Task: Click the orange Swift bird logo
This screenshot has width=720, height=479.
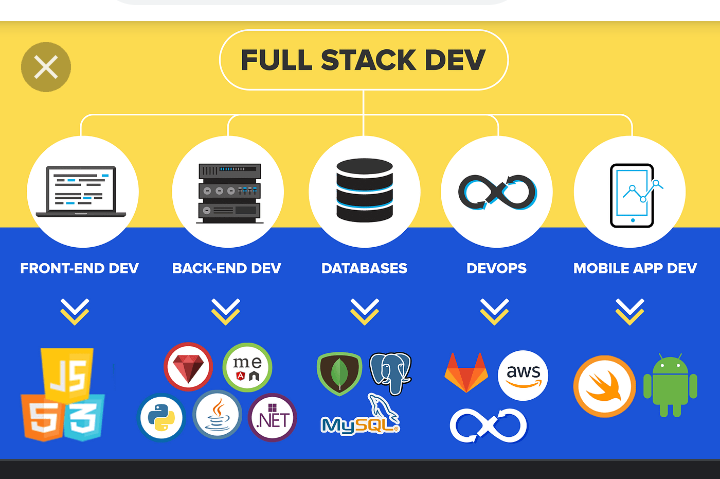Action: [x=605, y=387]
